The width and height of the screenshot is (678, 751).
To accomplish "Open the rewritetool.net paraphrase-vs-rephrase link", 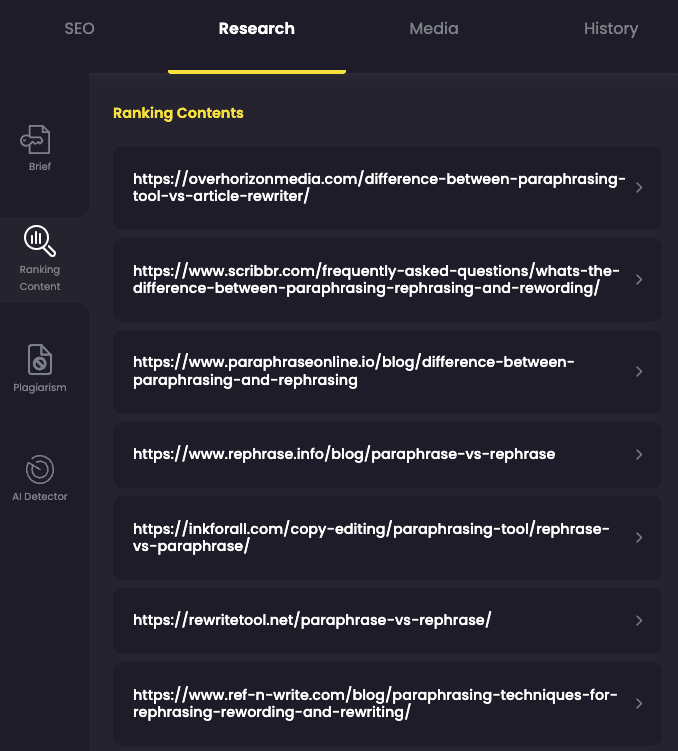I will point(312,620).
